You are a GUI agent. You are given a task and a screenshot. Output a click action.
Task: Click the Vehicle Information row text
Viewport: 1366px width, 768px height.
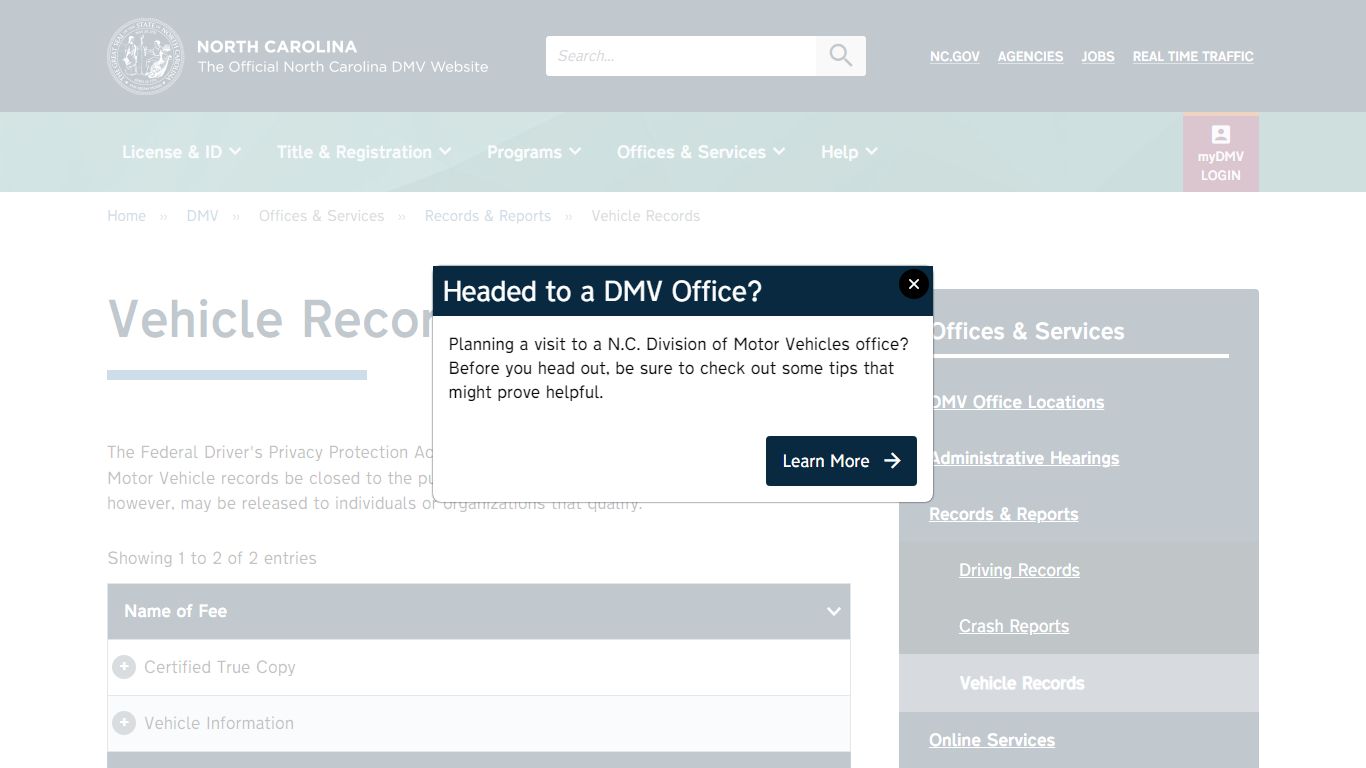[219, 723]
